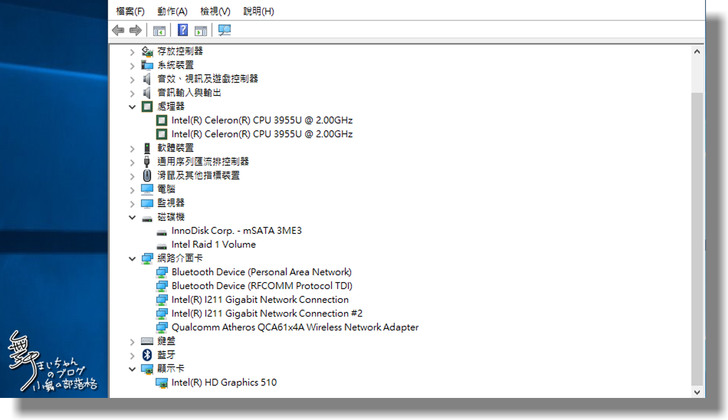Click the mouse icon beside 滑鼠及其他指標裝置

(x=147, y=175)
